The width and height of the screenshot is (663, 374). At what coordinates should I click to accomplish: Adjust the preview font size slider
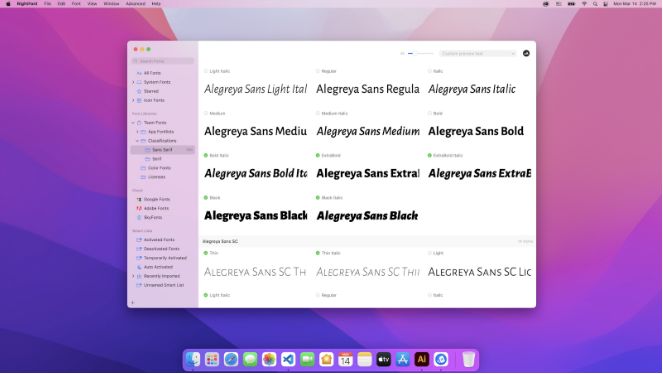[x=420, y=53]
